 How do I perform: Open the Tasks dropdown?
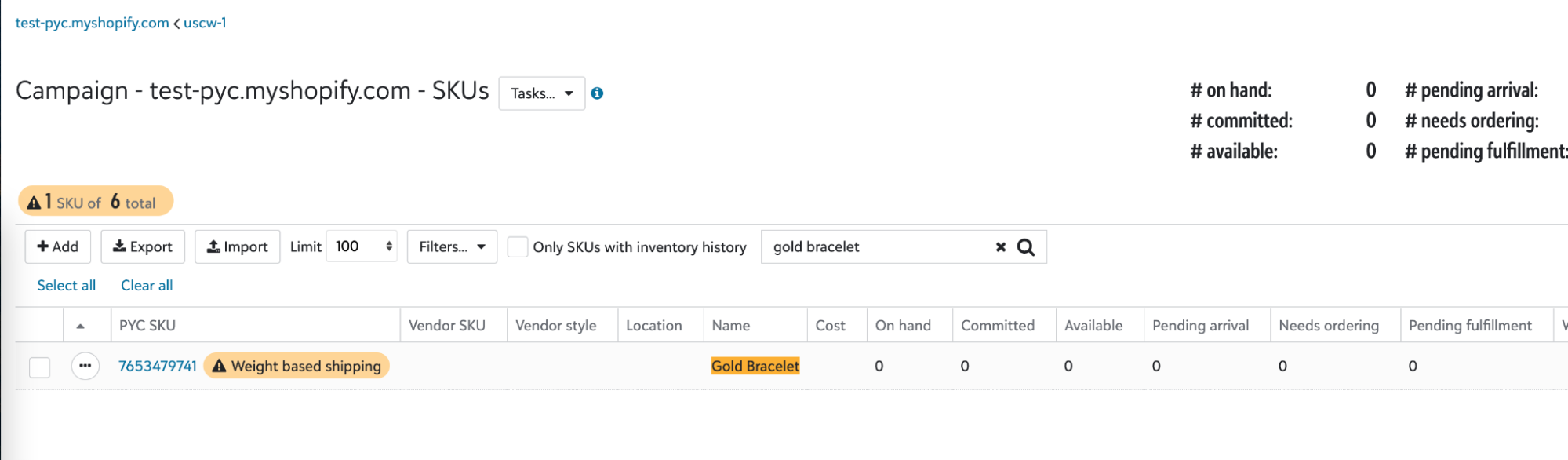[541, 93]
